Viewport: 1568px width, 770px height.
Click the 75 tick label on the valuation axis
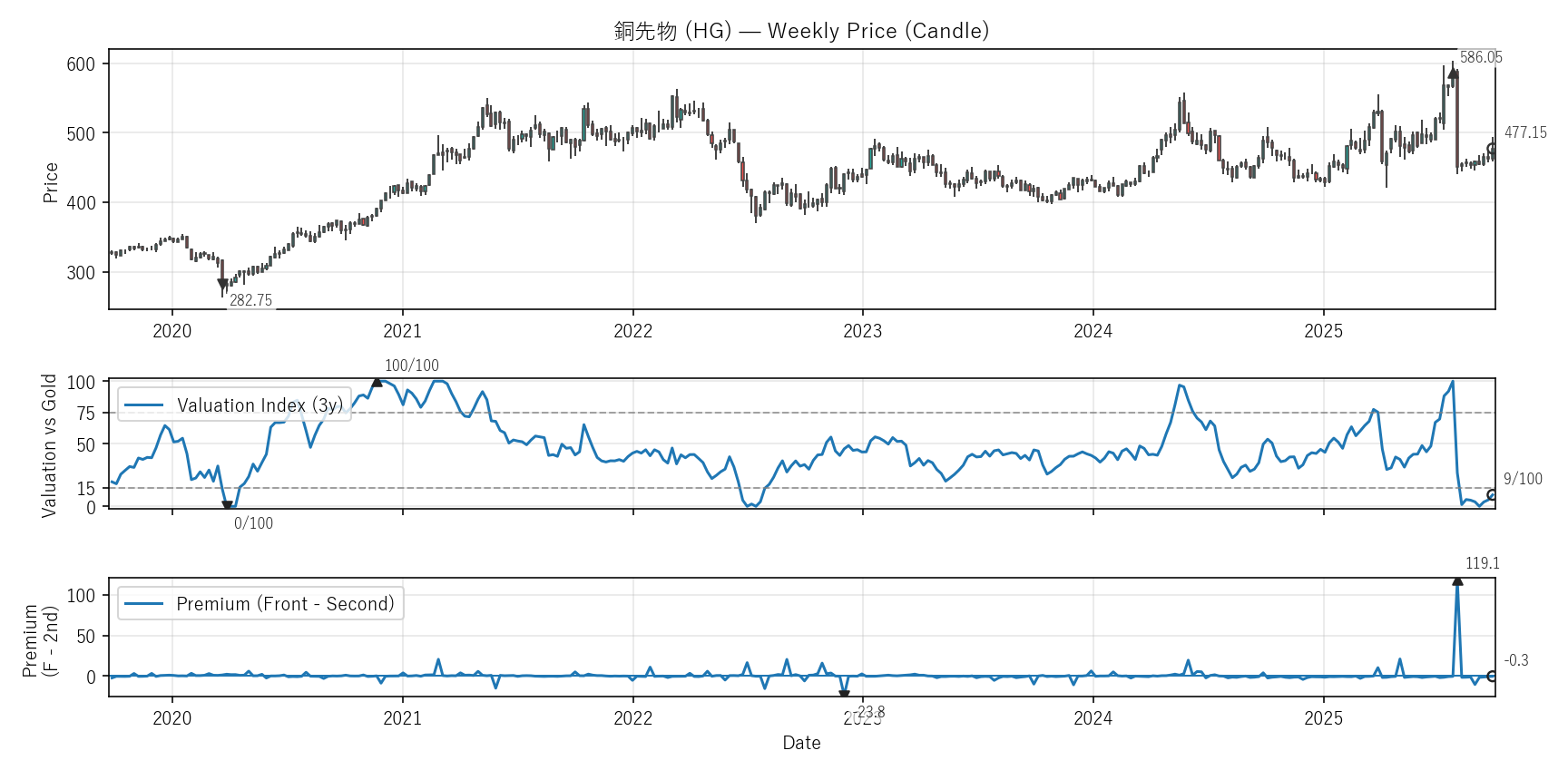[x=86, y=414]
